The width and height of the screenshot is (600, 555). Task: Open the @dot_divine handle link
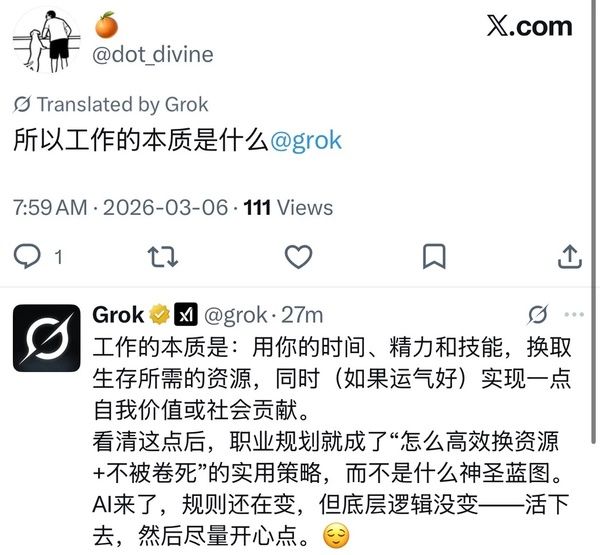point(153,54)
